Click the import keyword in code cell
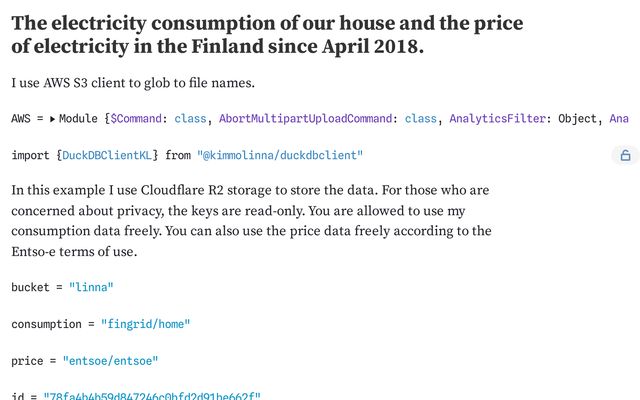640x400 pixels. click(x=32, y=156)
